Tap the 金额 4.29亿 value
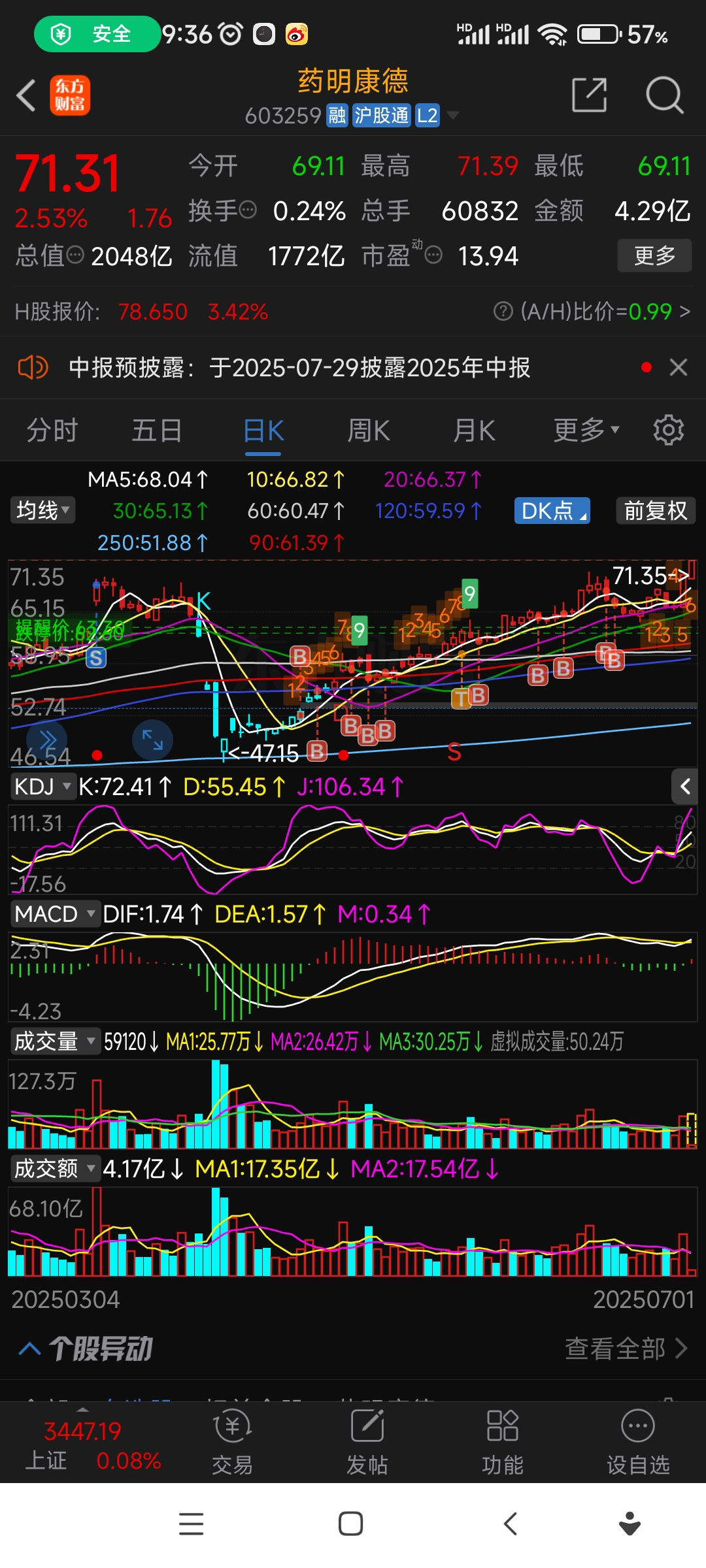706x1568 pixels. pyautogui.click(x=652, y=211)
